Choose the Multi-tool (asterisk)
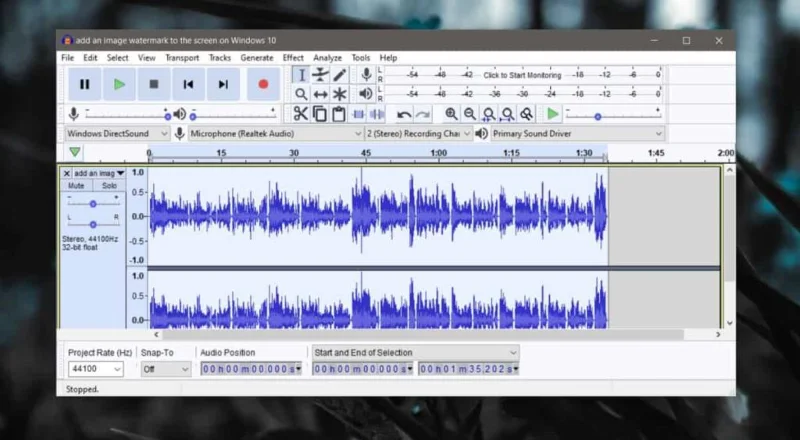This screenshot has width=800, height=440. point(340,94)
